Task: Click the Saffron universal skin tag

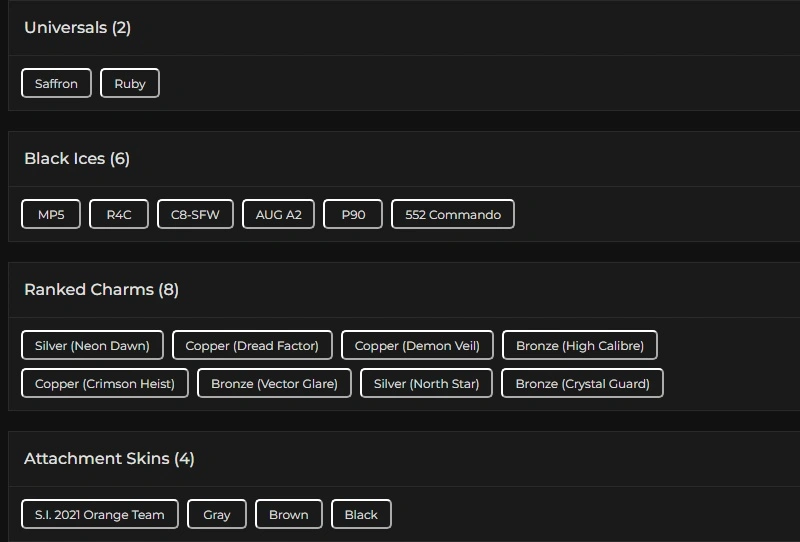Action: pyautogui.click(x=56, y=83)
